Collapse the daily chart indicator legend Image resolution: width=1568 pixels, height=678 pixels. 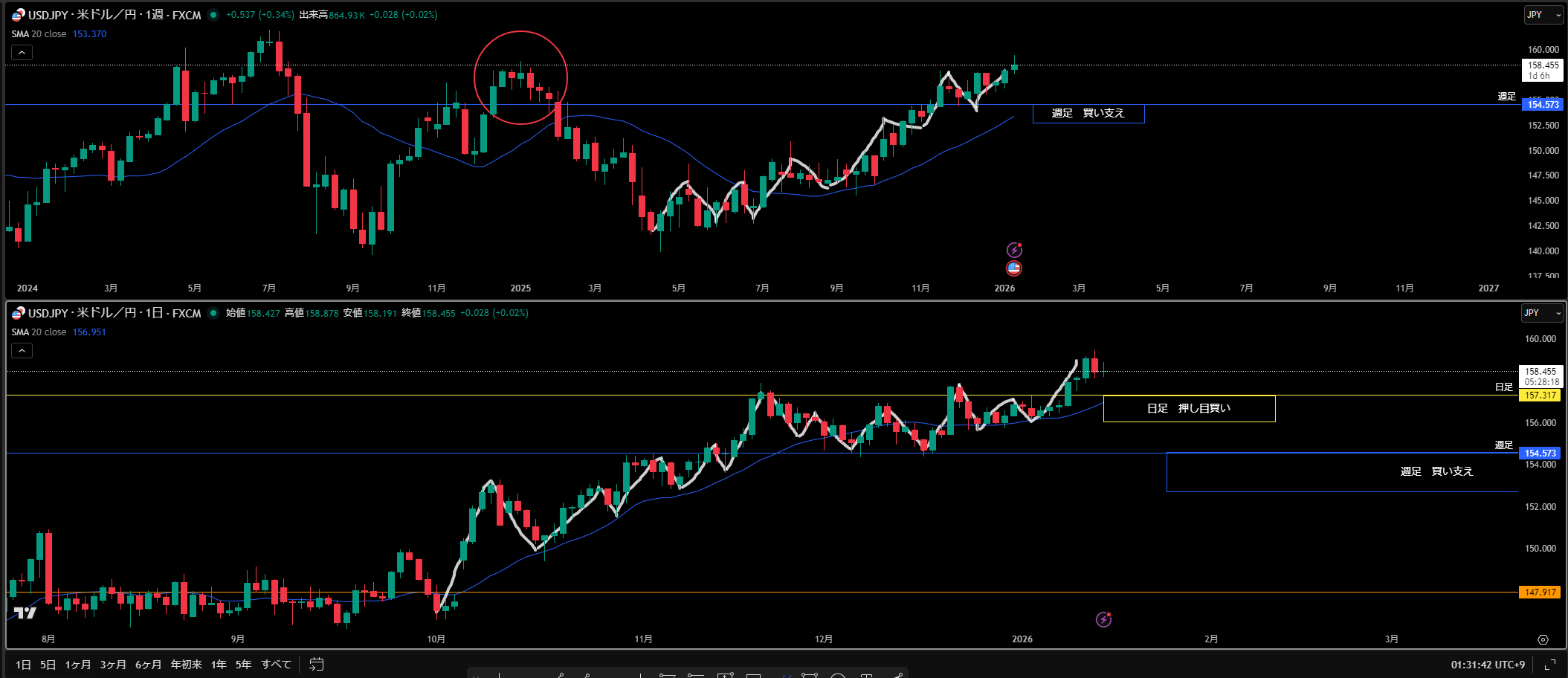click(x=22, y=350)
